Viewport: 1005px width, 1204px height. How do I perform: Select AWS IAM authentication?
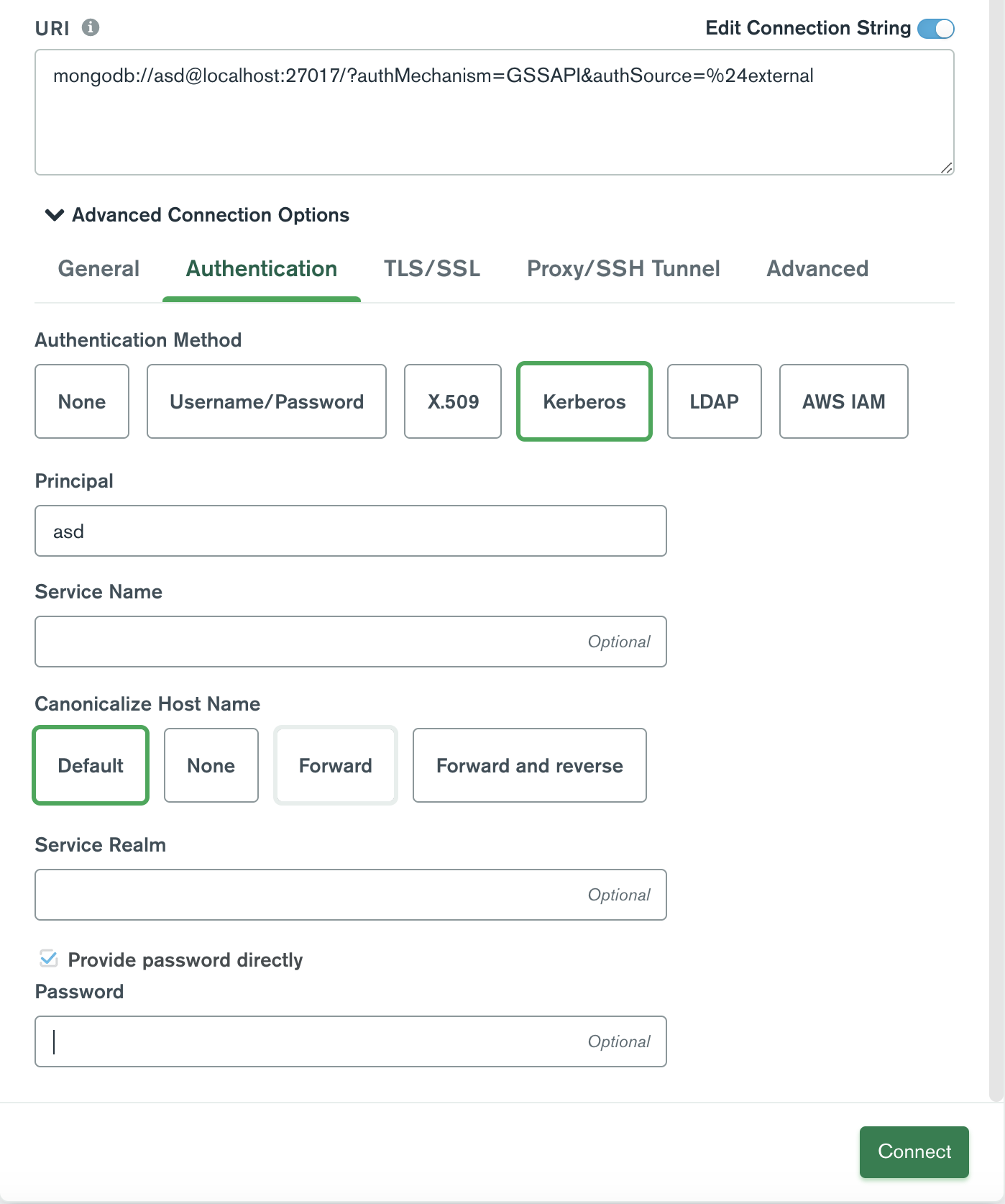pyautogui.click(x=844, y=401)
